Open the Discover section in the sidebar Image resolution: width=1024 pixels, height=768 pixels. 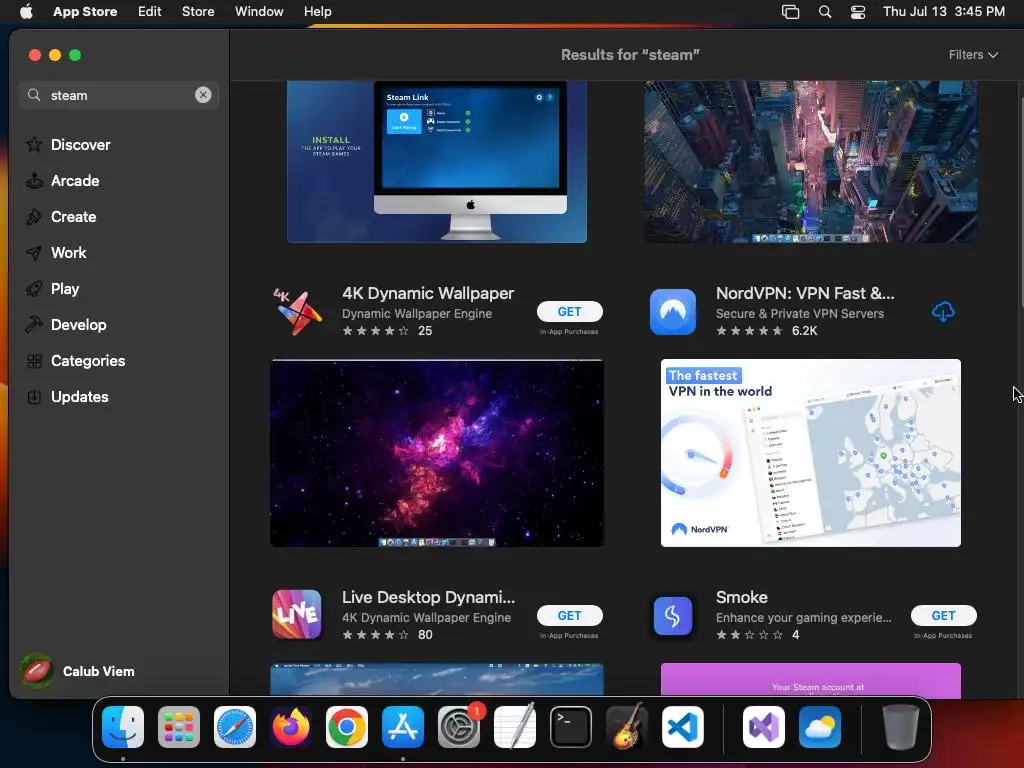(x=68, y=145)
